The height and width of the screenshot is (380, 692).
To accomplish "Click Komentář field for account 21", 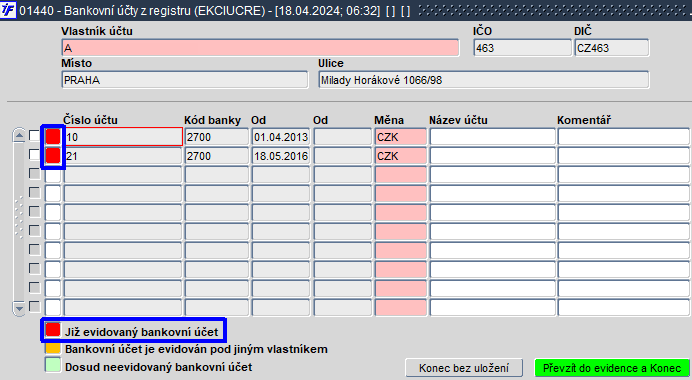I will [624, 156].
